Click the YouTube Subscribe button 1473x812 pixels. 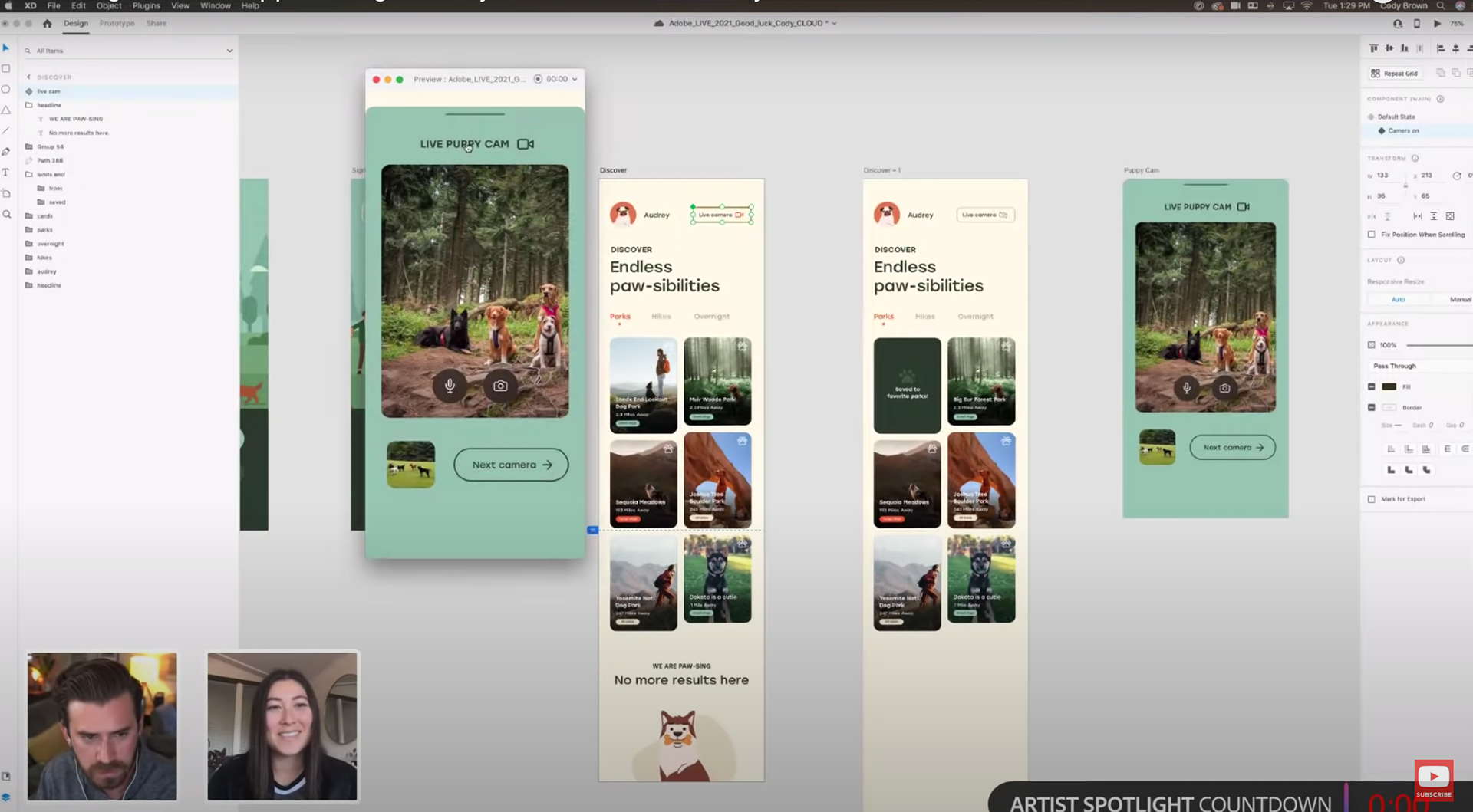click(x=1434, y=781)
